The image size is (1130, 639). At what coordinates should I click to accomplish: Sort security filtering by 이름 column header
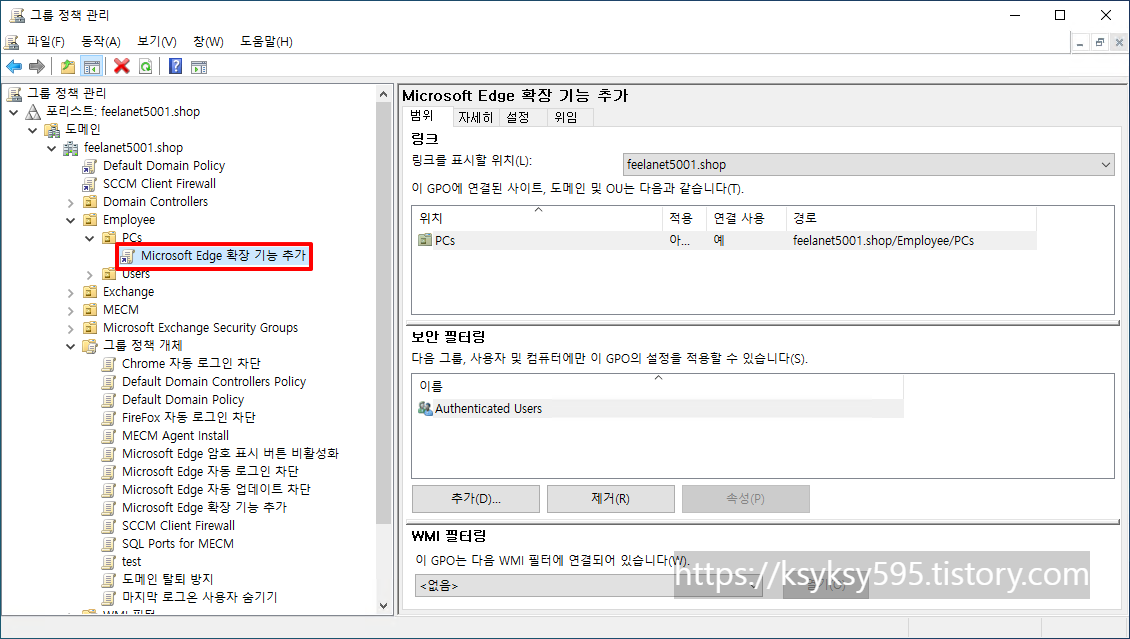pyautogui.click(x=657, y=387)
